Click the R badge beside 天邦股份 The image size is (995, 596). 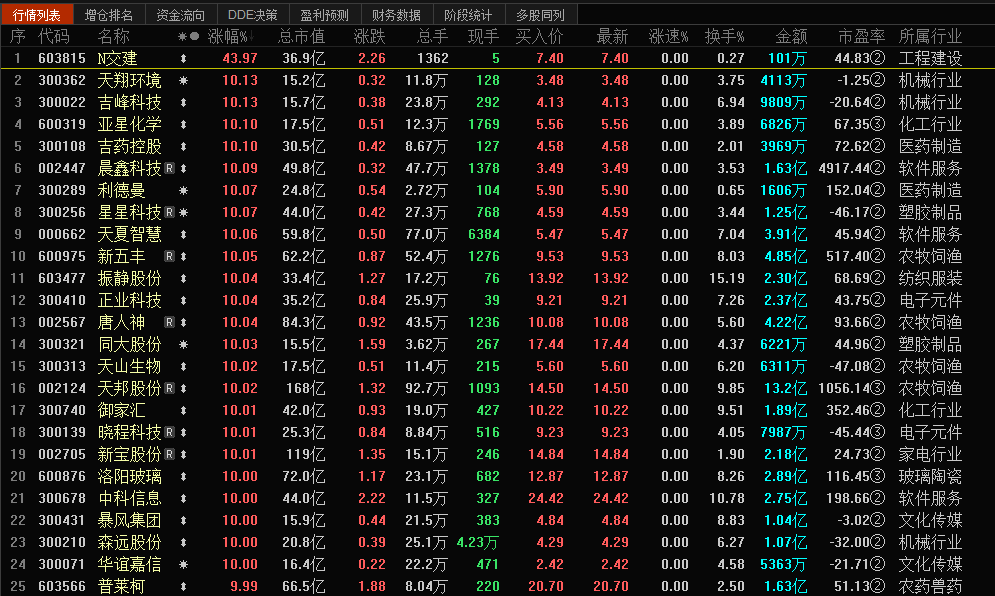click(x=169, y=388)
